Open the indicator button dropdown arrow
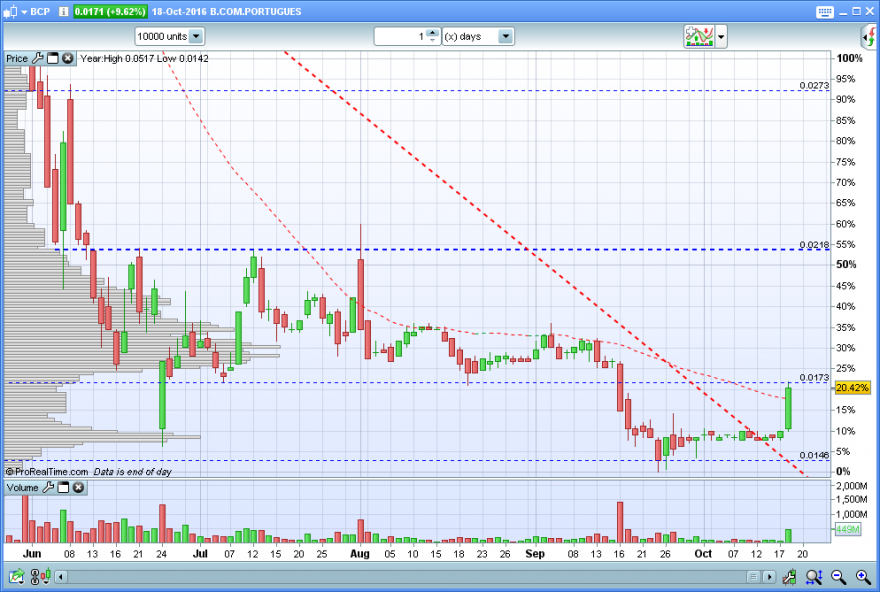The image size is (880, 592). (721, 36)
